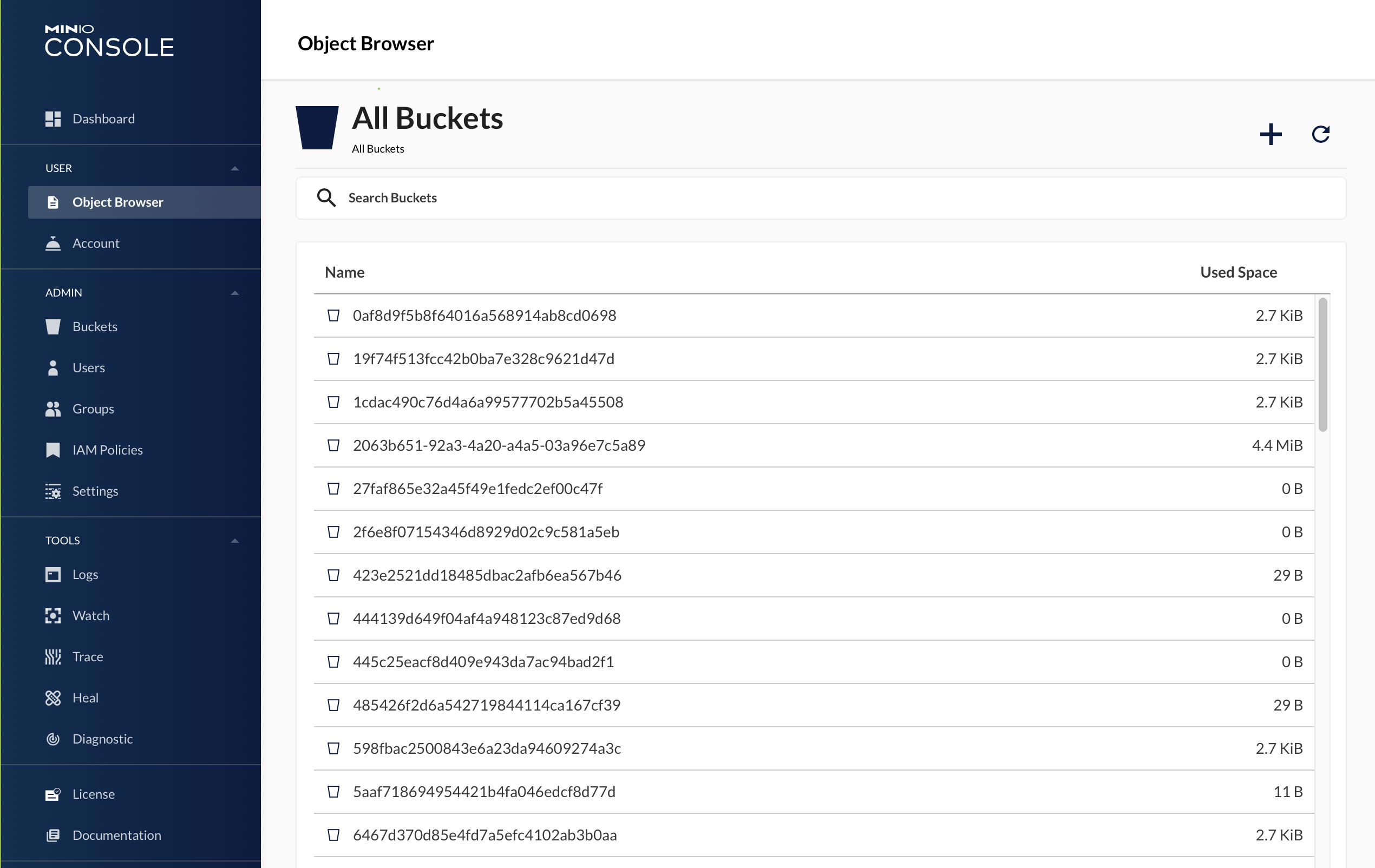Click the Watch focus icon
The width and height of the screenshot is (1375, 868).
point(53,615)
